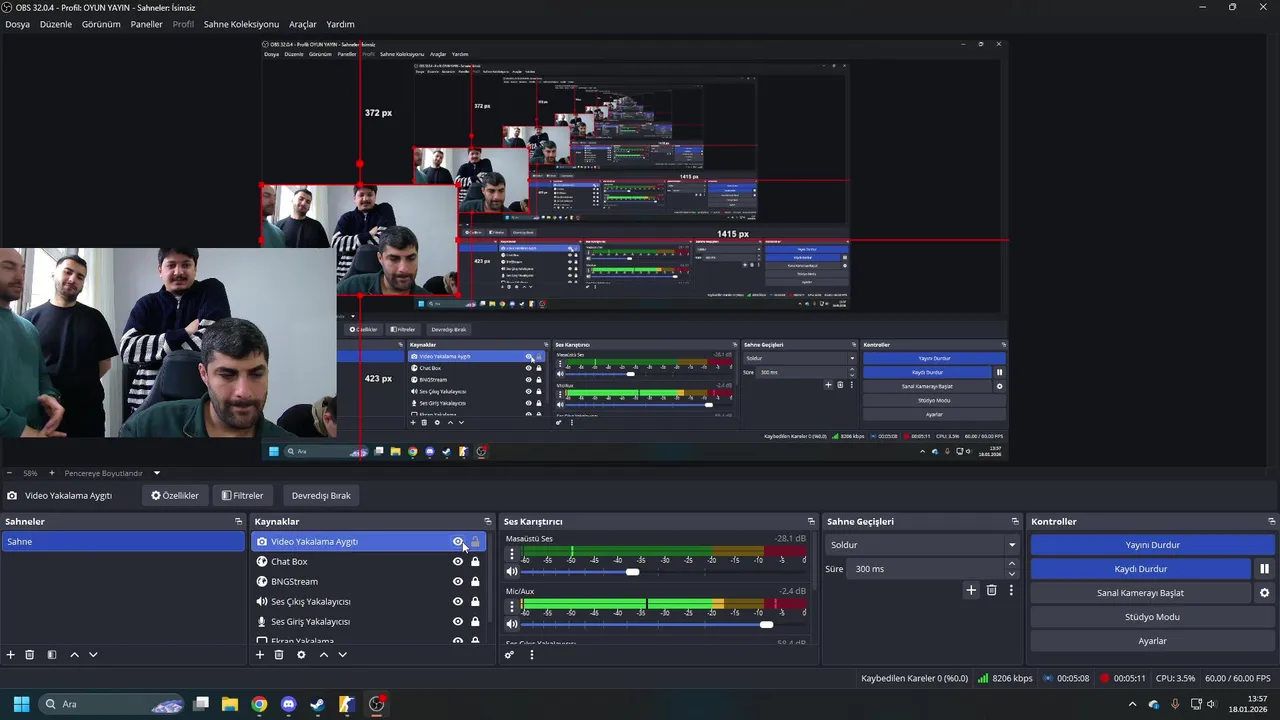Viewport: 1280px width, 720px height.
Task: Hide Ses Çıkış Yakalayıcısı source
Action: tap(458, 602)
